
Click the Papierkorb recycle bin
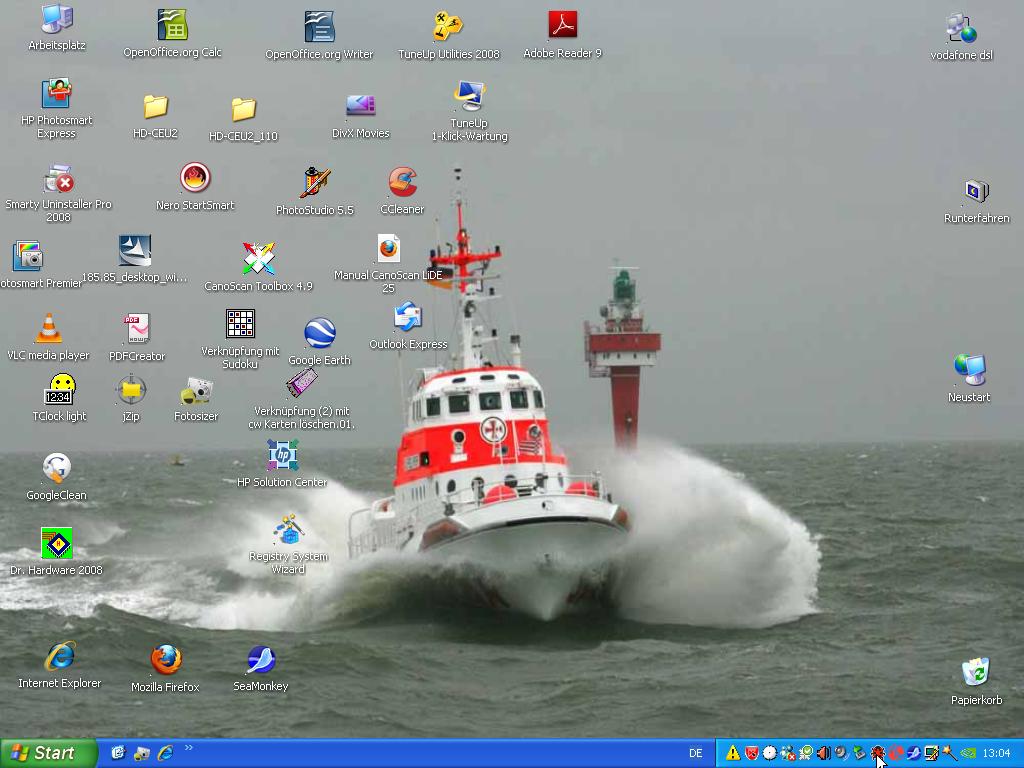tap(975, 673)
